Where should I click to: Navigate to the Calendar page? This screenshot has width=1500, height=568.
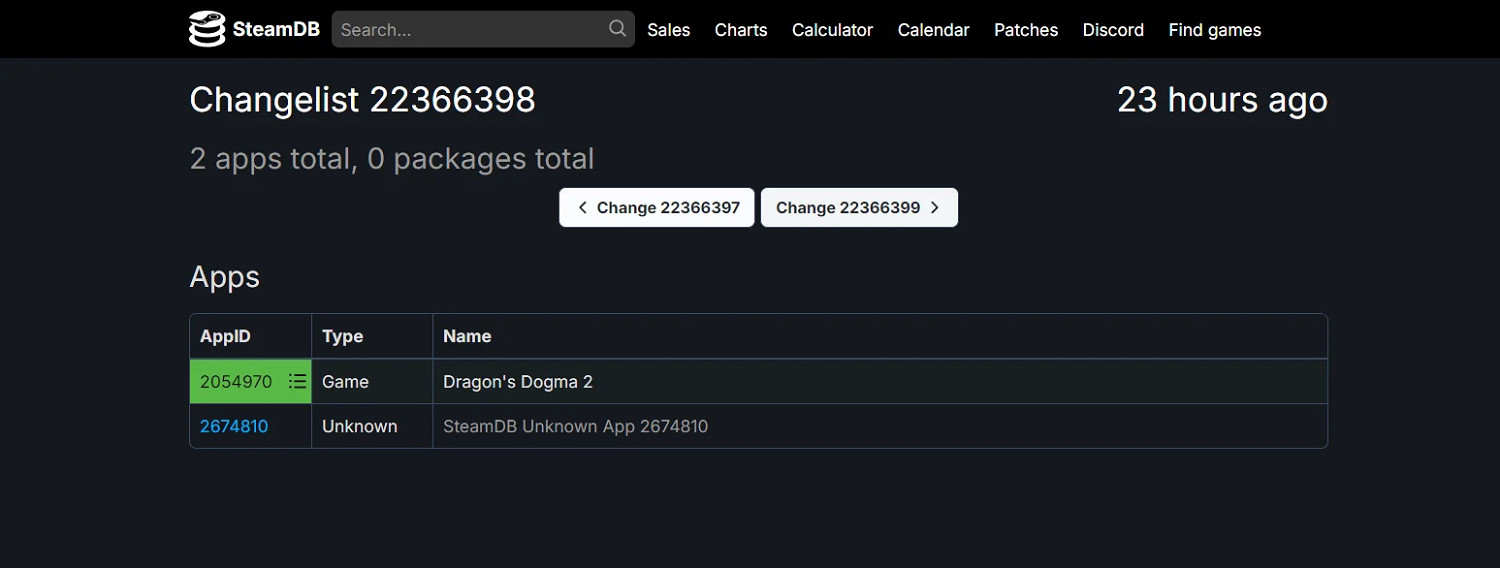point(933,30)
